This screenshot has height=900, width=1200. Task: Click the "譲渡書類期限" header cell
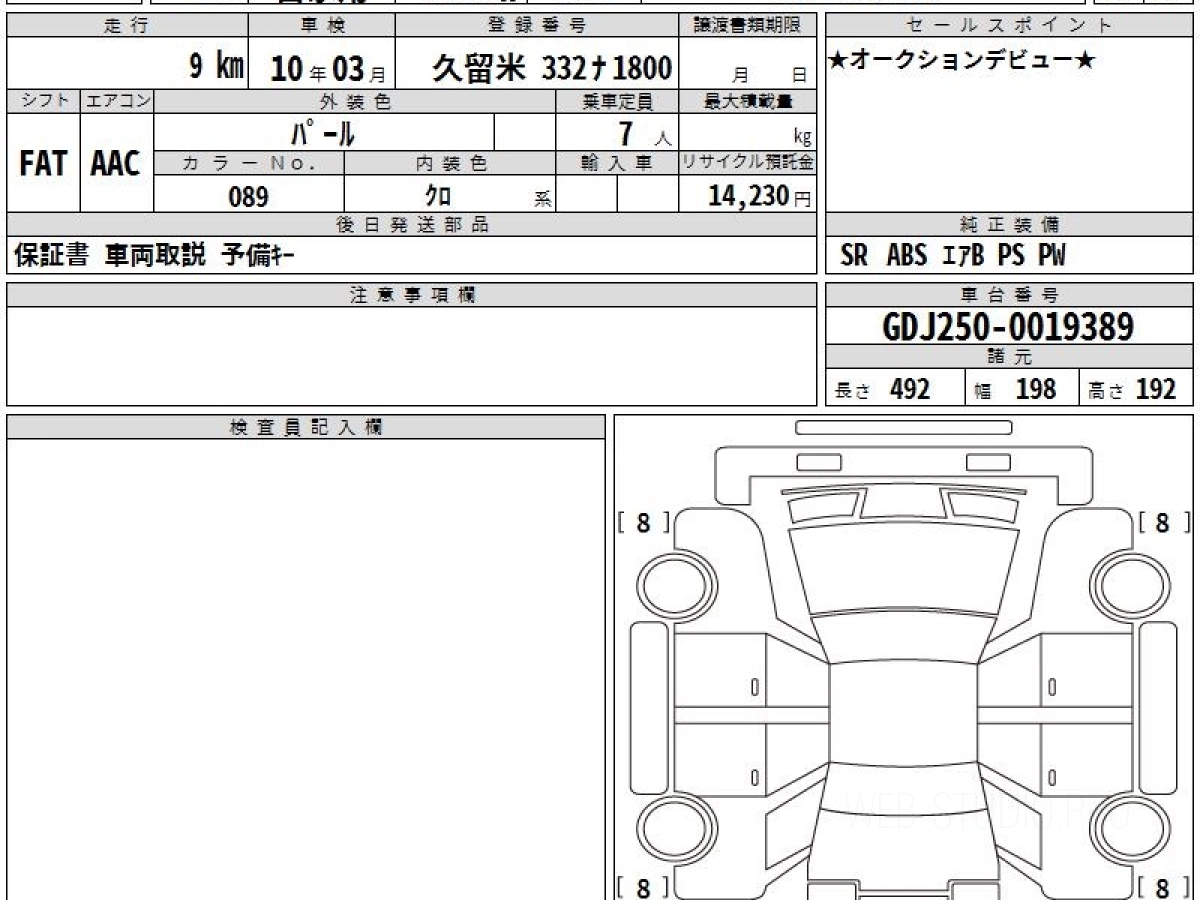point(748,26)
